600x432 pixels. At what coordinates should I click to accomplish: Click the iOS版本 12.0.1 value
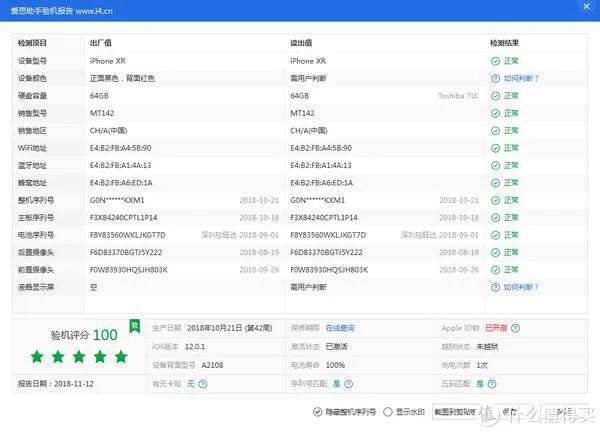pyautogui.click(x=195, y=347)
